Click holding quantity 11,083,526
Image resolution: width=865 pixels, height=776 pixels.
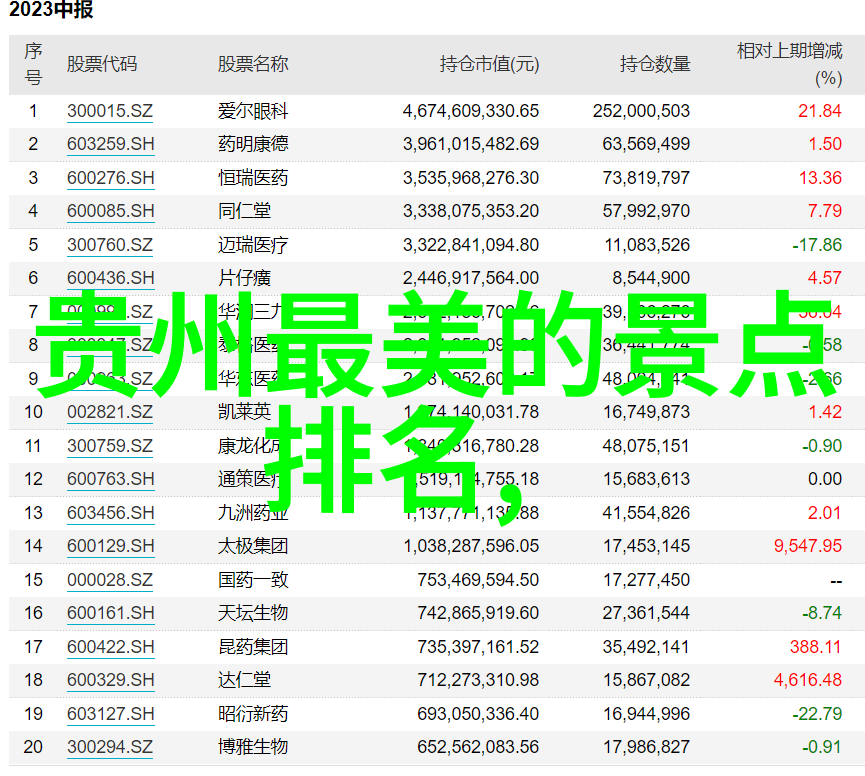coord(647,245)
